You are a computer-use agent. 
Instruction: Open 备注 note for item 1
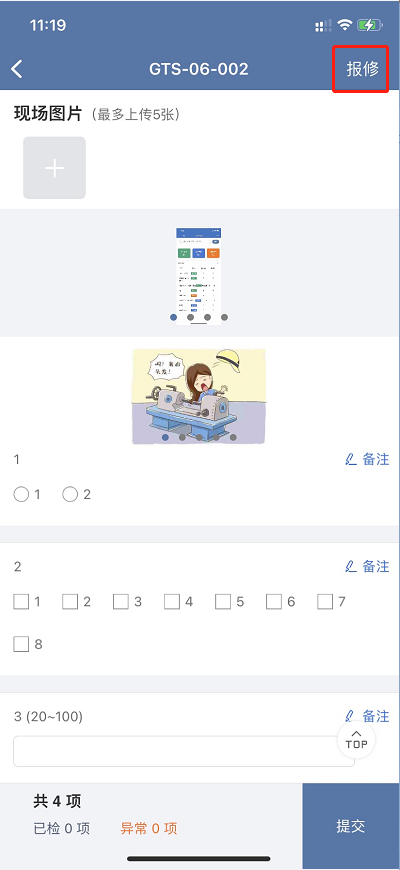pyautogui.click(x=367, y=459)
